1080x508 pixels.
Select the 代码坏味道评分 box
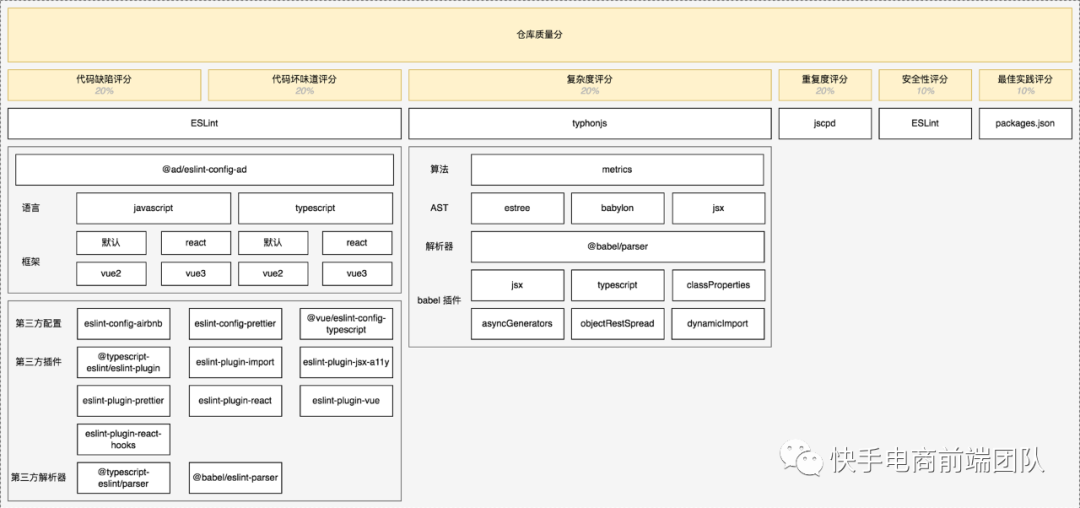click(304, 85)
